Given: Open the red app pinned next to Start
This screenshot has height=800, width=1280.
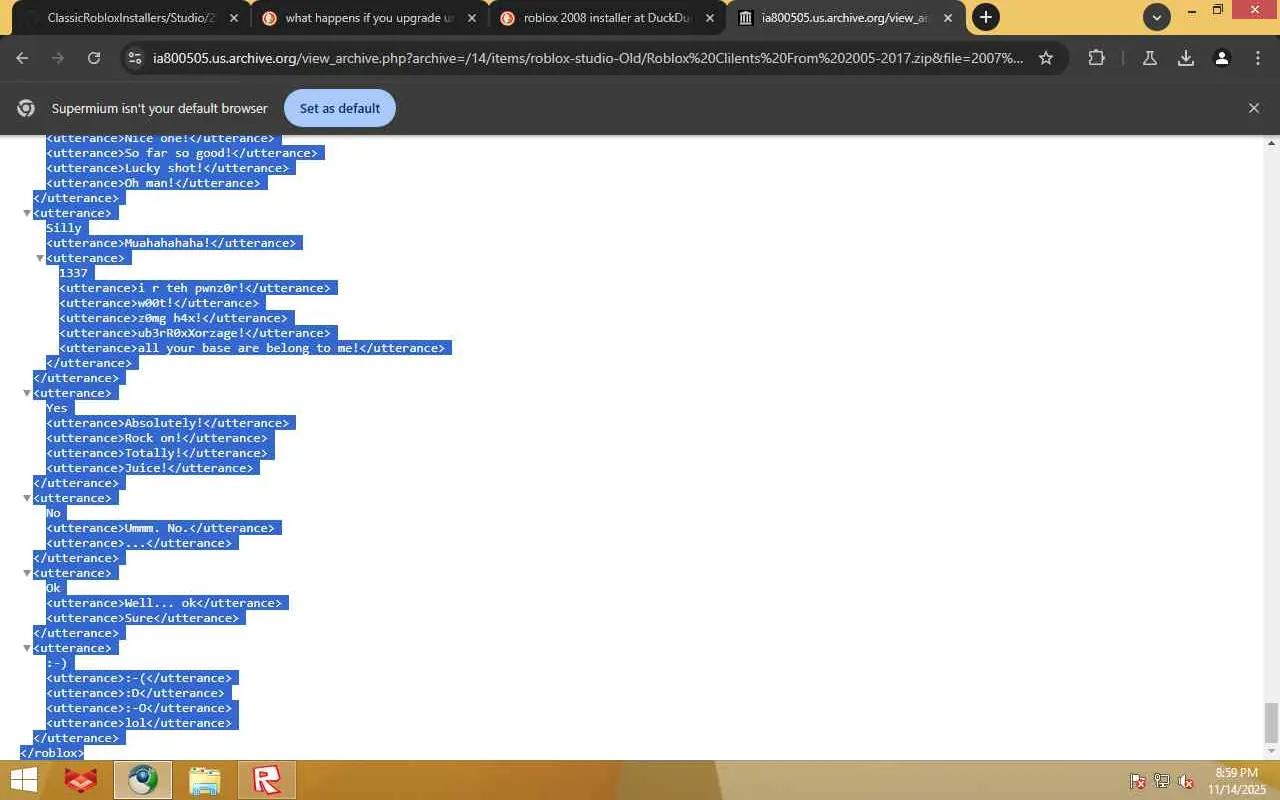Looking at the screenshot, I should coord(80,780).
